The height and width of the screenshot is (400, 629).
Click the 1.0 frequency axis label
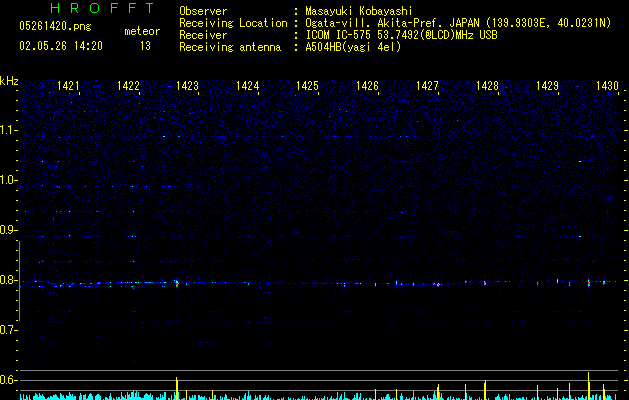(8, 180)
